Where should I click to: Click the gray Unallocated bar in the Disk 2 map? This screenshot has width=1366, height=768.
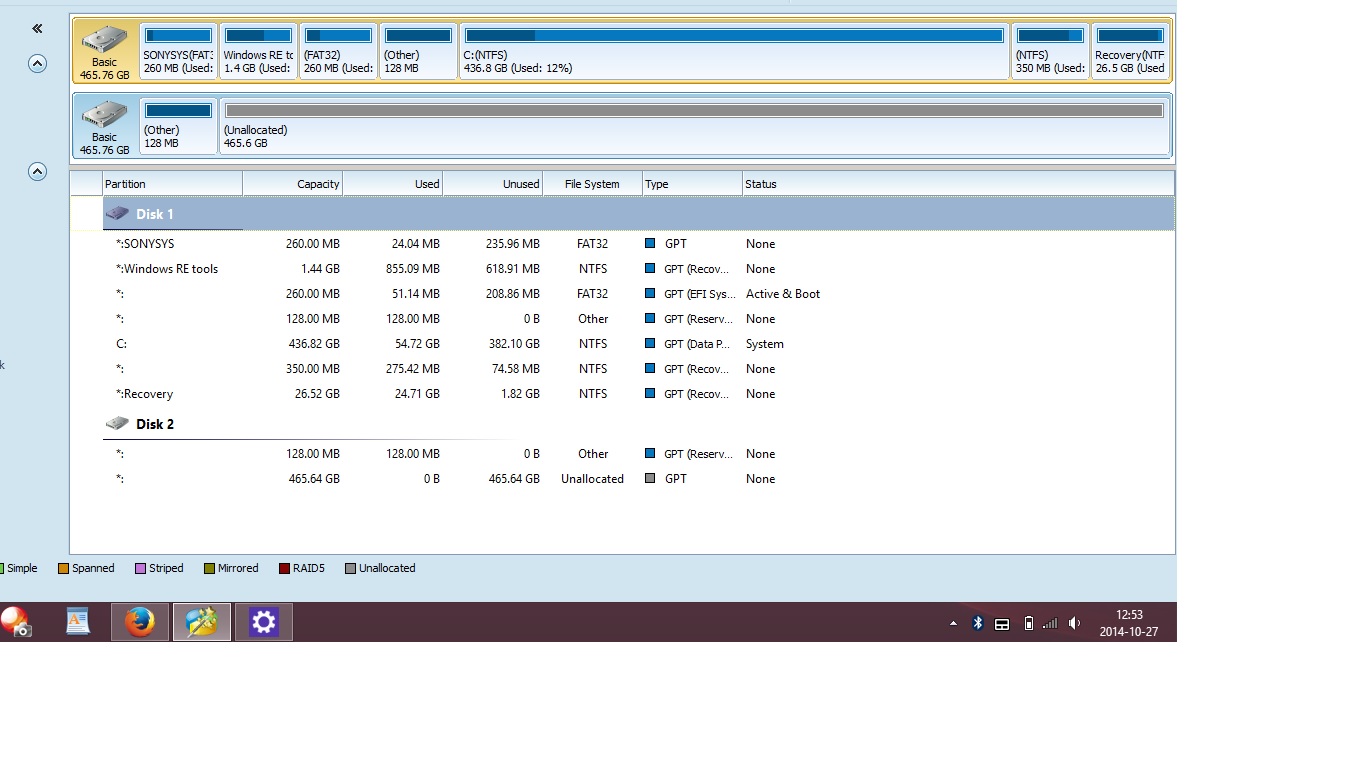click(x=694, y=110)
